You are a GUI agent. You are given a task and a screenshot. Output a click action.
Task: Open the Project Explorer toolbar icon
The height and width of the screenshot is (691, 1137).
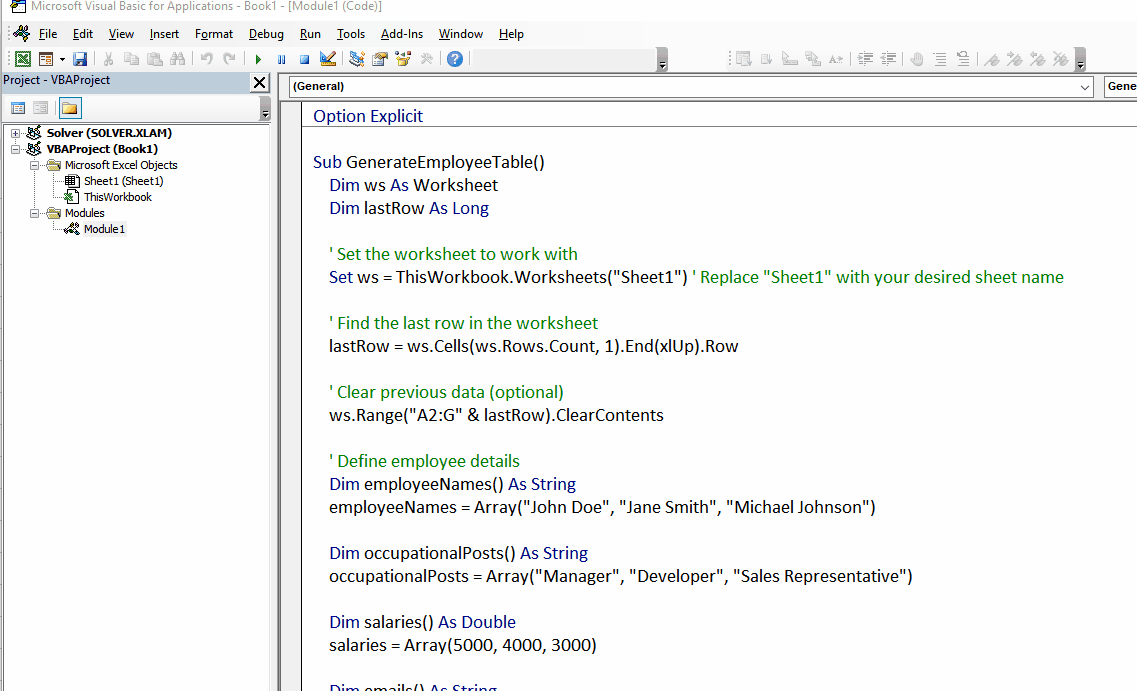tap(357, 59)
